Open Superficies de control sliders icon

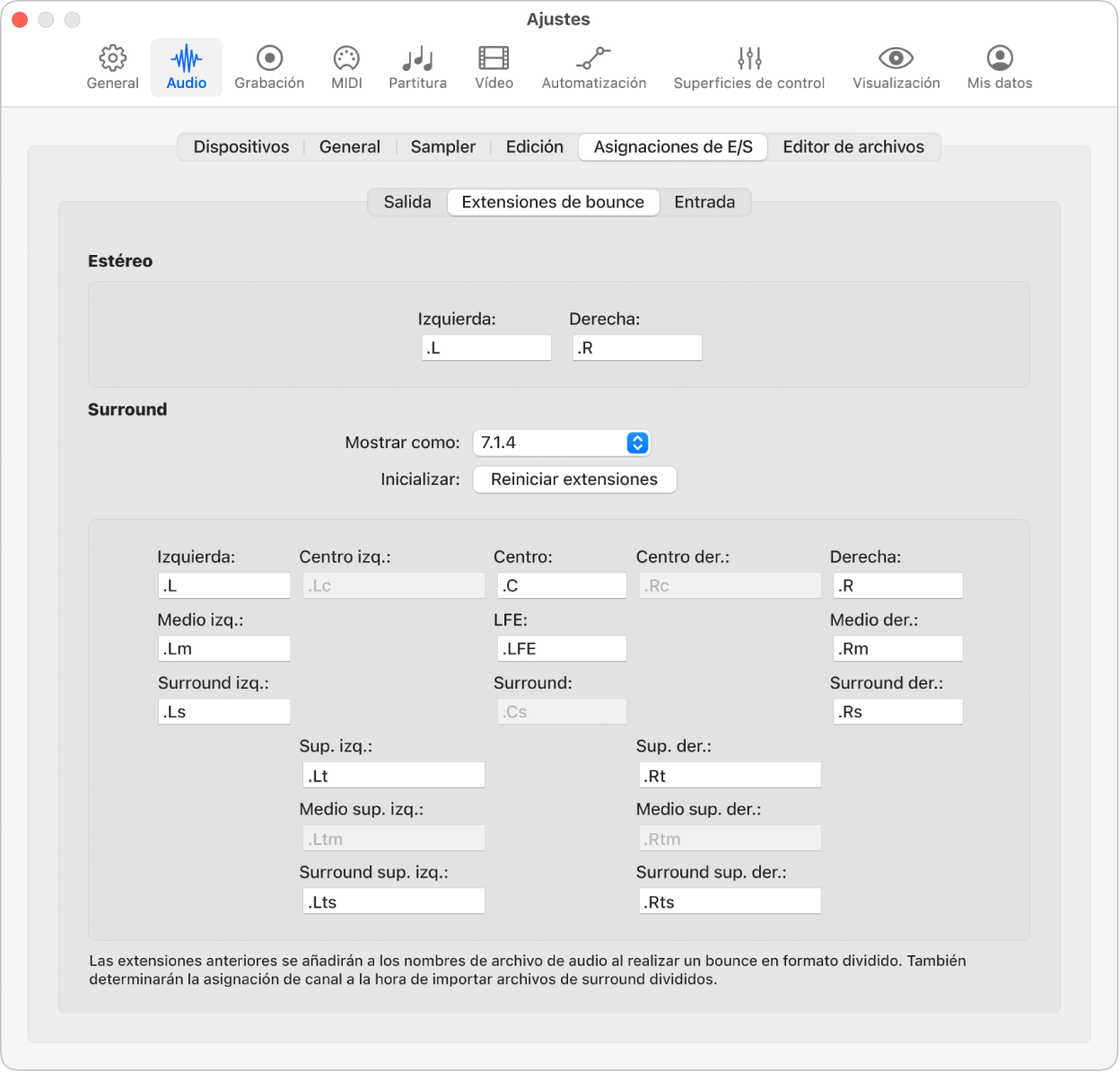click(749, 58)
